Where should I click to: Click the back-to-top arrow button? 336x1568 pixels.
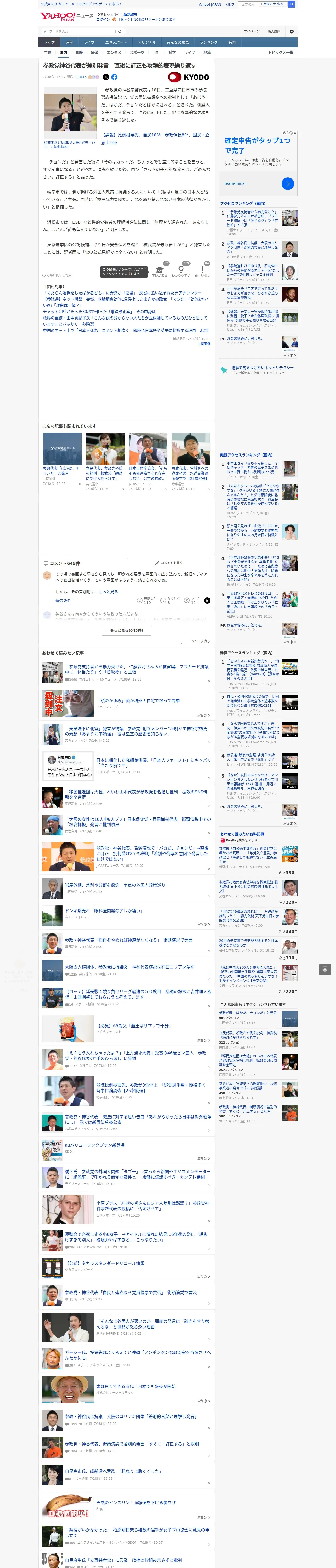325,969
